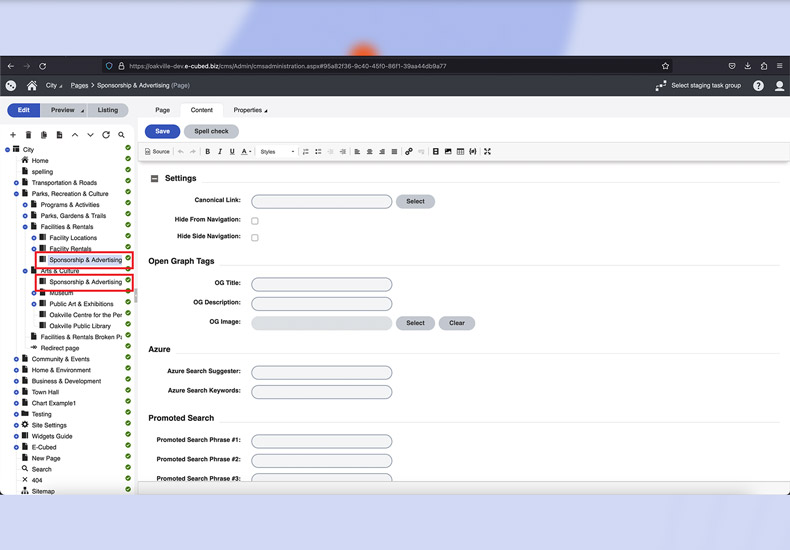The width and height of the screenshot is (790, 550).
Task: Collapse the Settings section
Action: 154,178
